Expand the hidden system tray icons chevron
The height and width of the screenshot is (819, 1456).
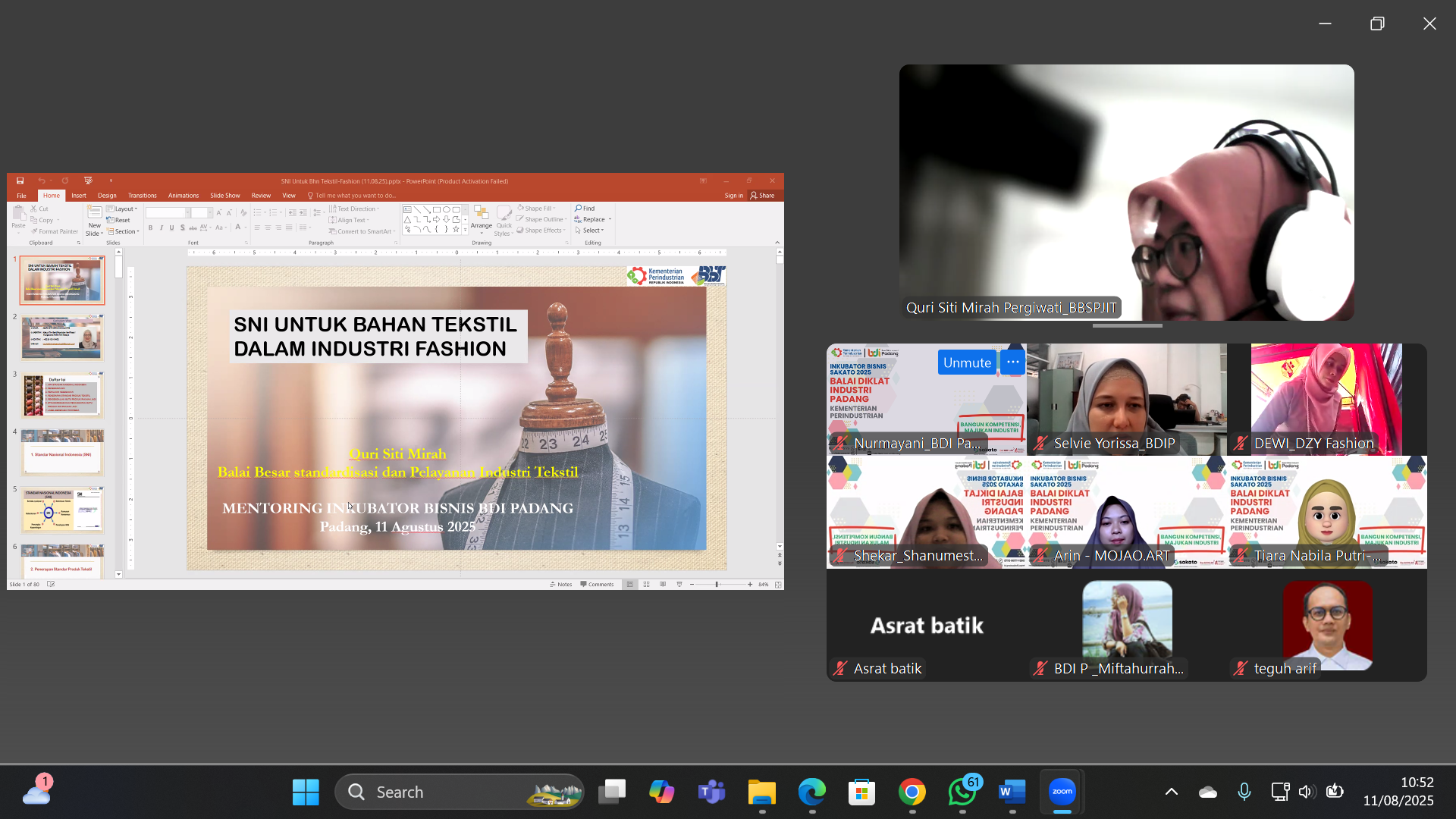(x=1171, y=792)
